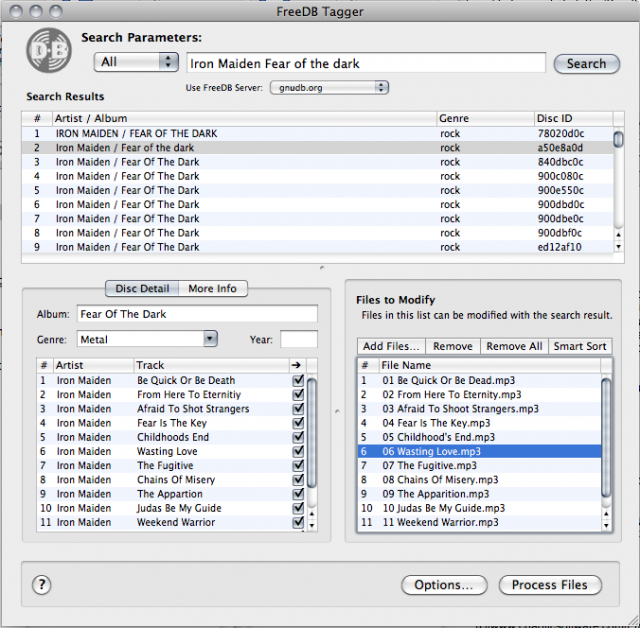Viewport: 640px width, 628px height.
Task: Click the arrow column header icon
Action: [x=297, y=366]
